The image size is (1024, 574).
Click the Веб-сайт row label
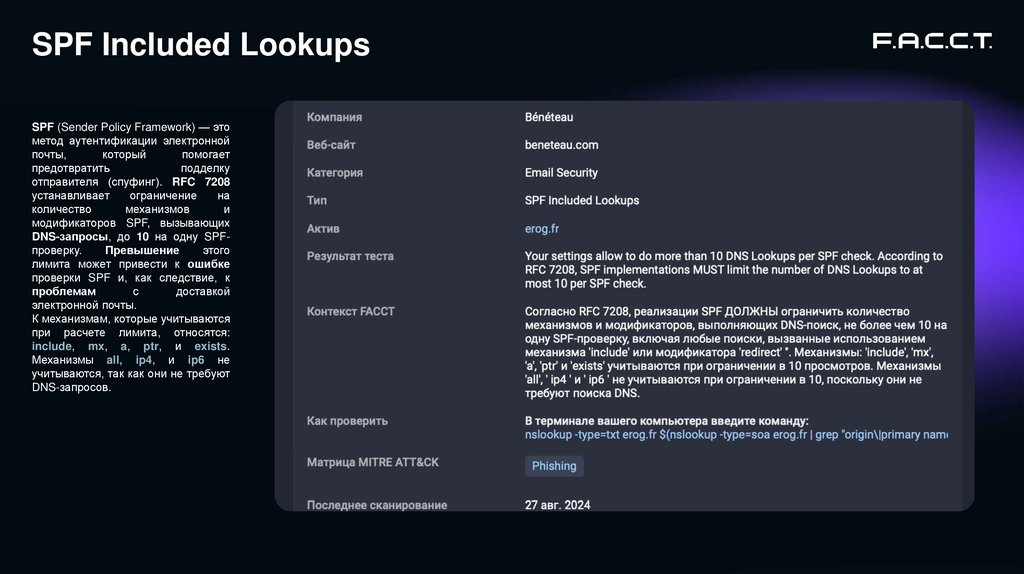pyautogui.click(x=331, y=145)
